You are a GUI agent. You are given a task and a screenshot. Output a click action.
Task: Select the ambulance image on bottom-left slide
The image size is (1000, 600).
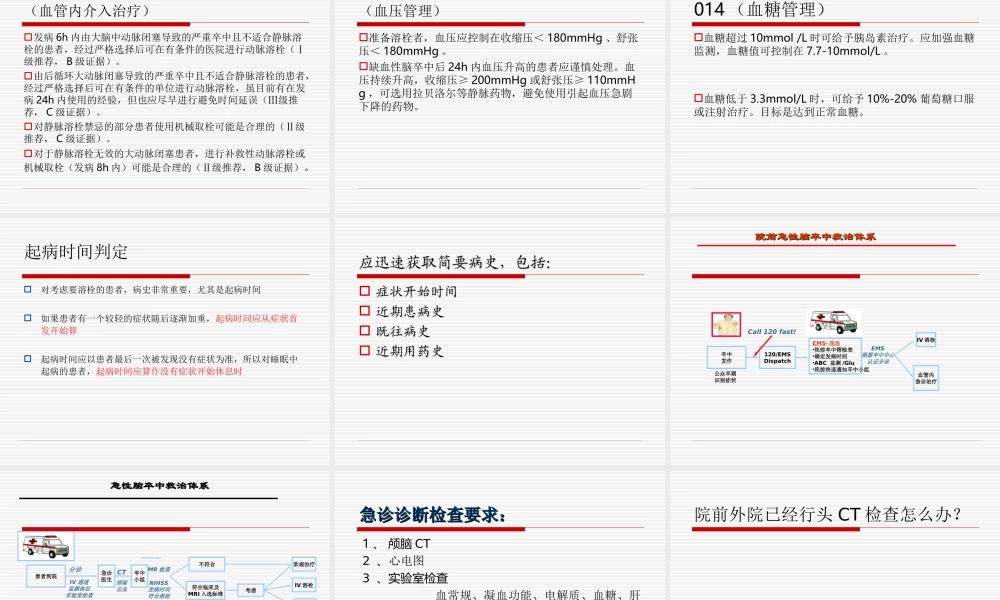[x=46, y=546]
